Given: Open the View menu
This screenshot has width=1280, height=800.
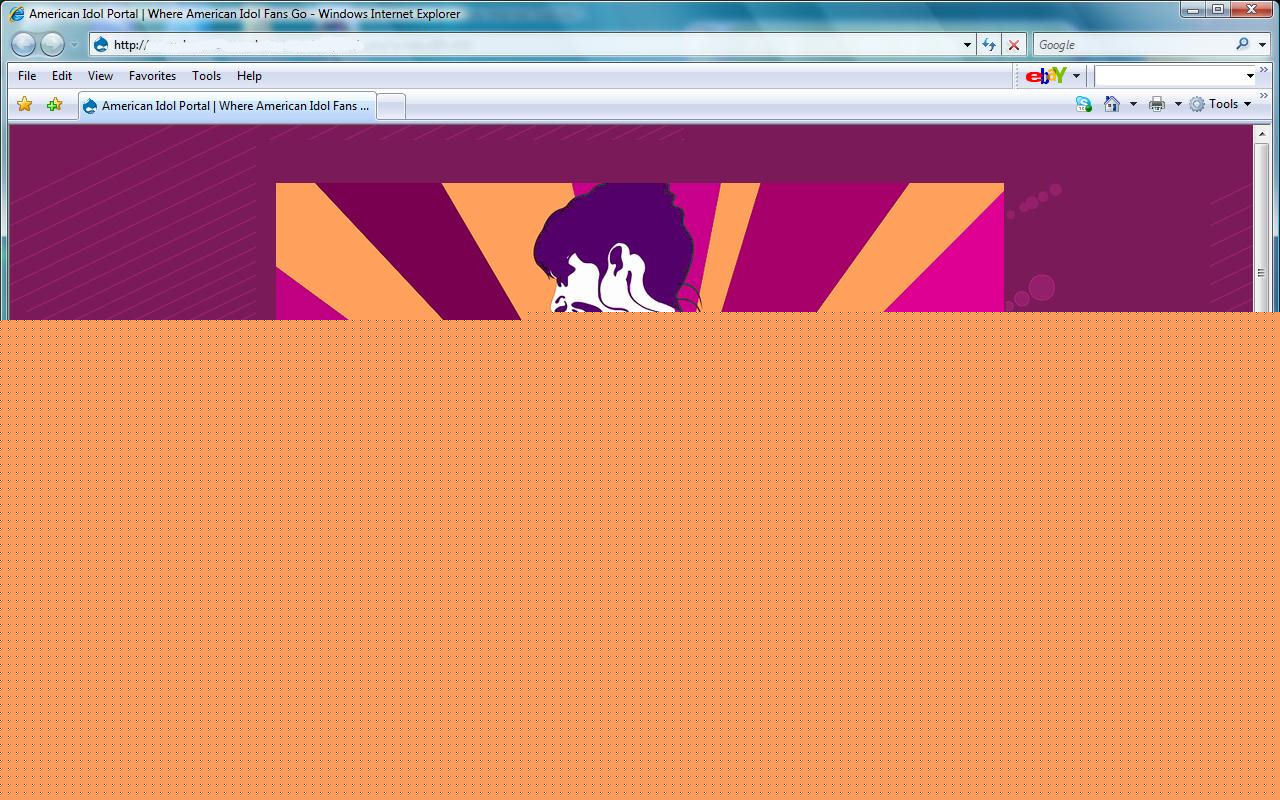Looking at the screenshot, I should (x=100, y=76).
